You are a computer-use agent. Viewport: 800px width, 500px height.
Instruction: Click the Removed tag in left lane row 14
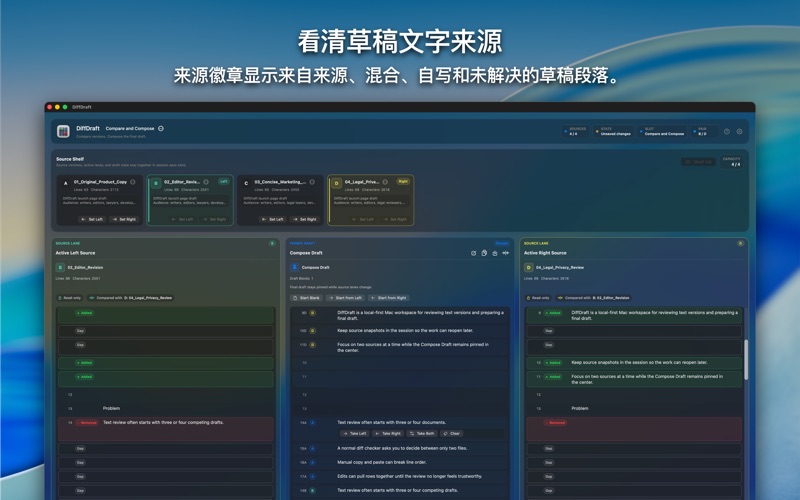[x=87, y=423]
